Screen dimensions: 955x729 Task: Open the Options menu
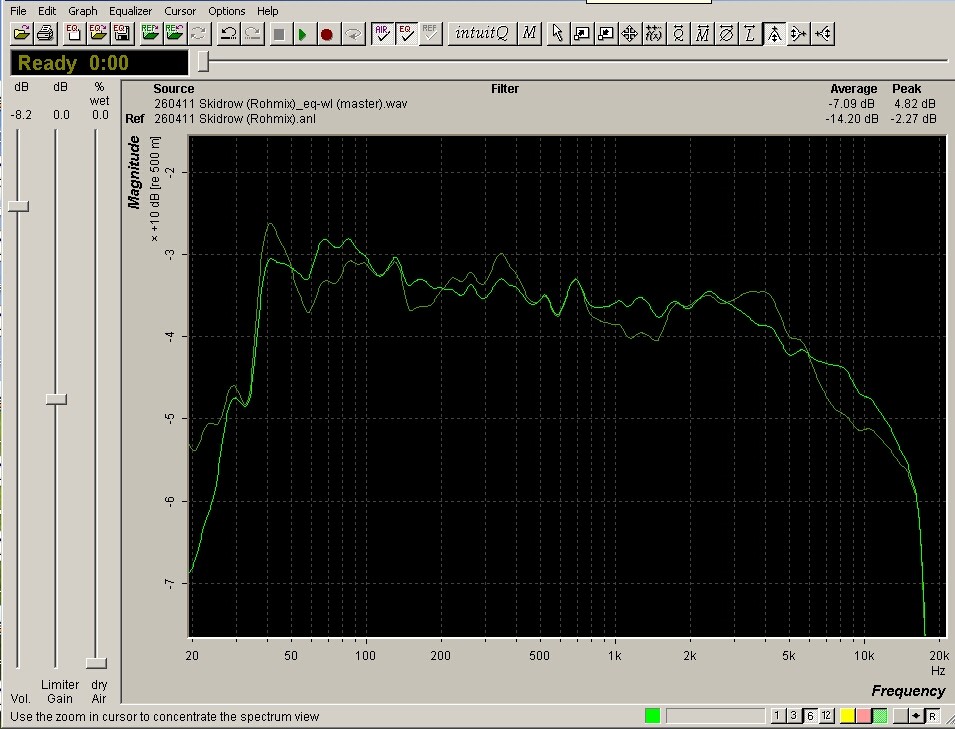pyautogui.click(x=227, y=11)
